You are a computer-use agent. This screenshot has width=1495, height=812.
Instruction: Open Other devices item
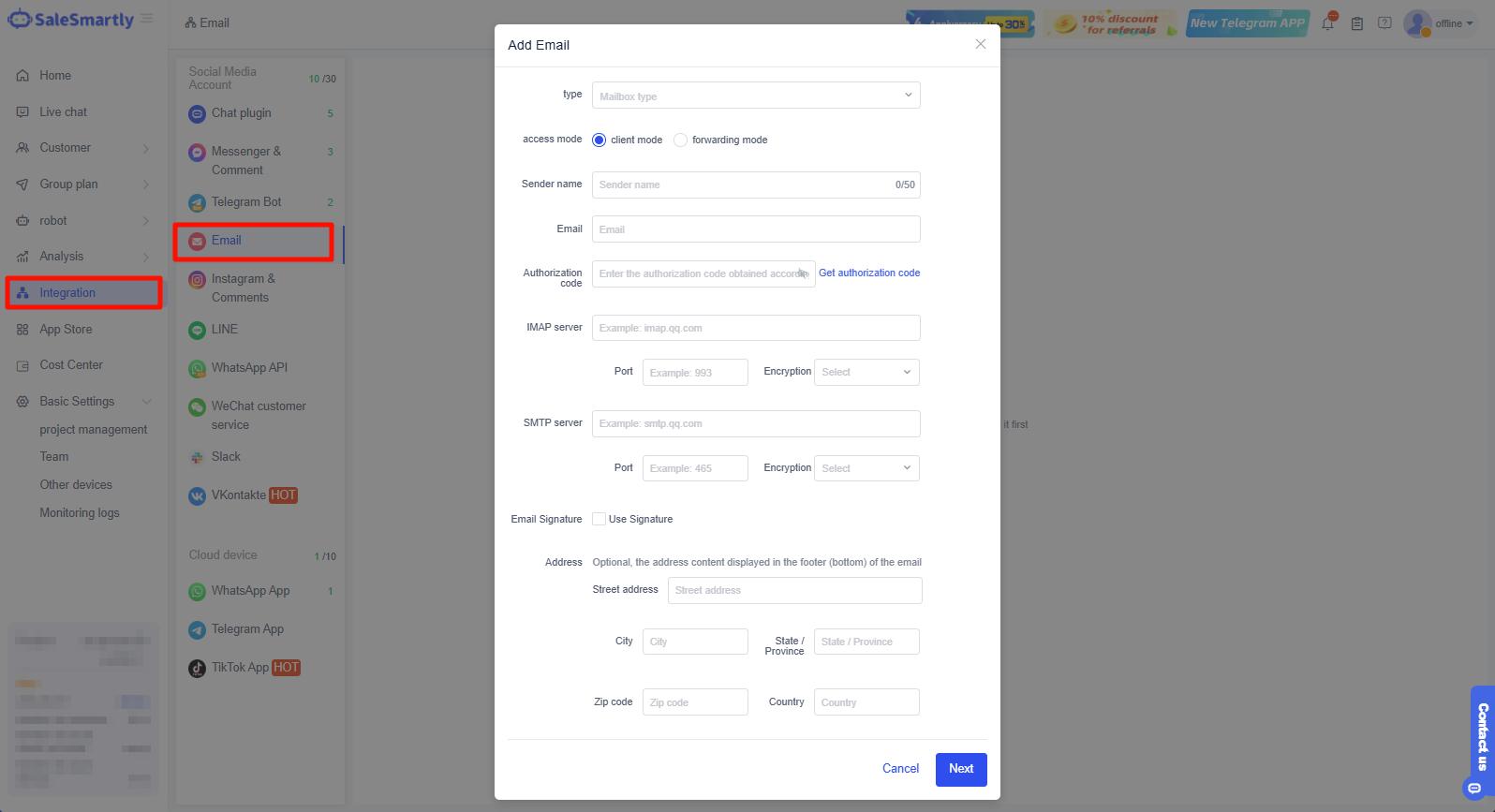76,485
